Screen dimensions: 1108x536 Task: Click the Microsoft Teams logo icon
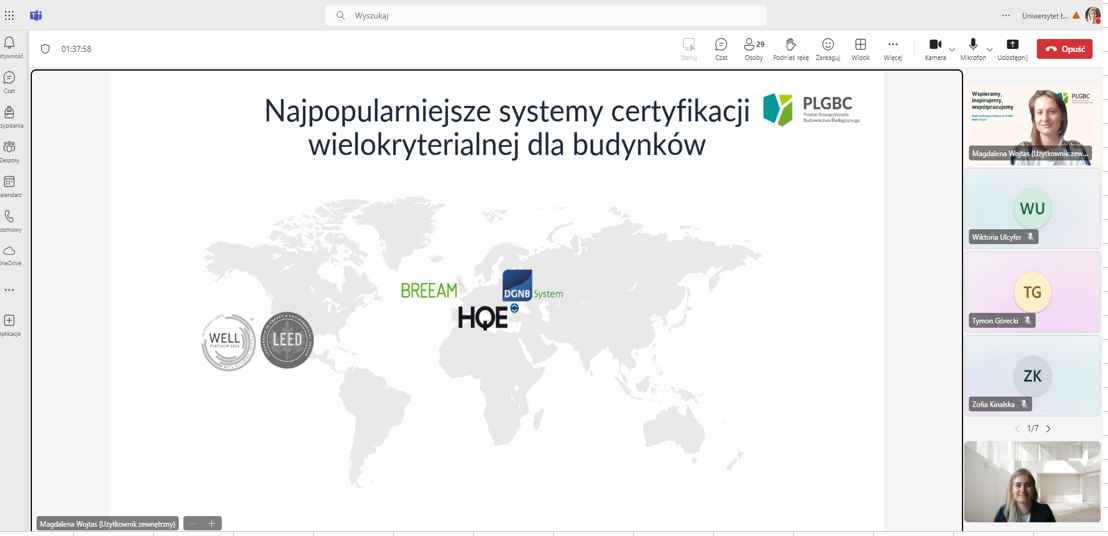(35, 15)
